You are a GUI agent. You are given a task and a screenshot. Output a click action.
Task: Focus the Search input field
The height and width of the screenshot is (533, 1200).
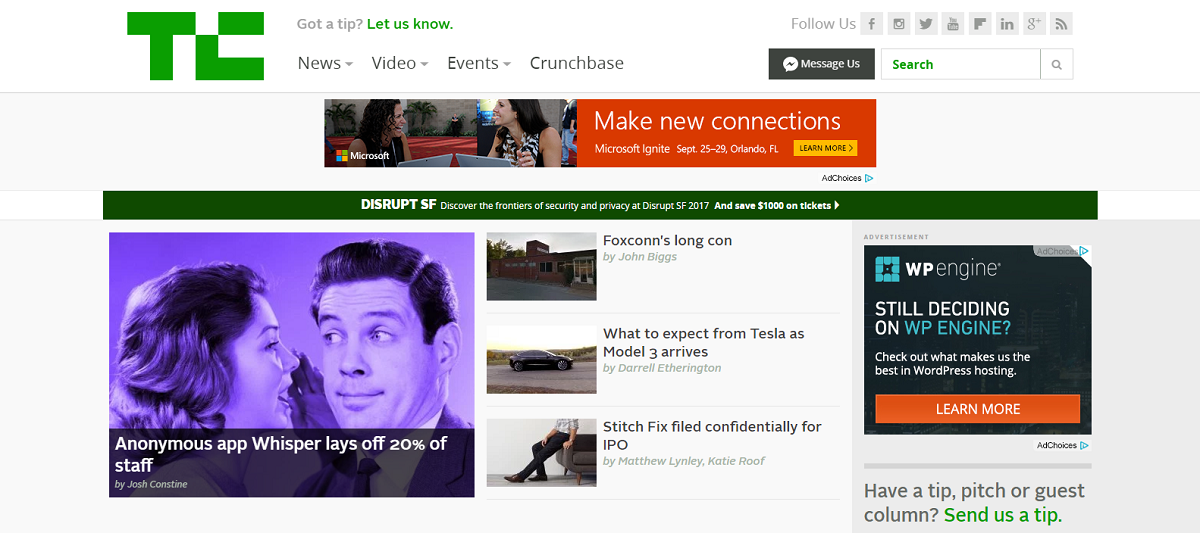coord(961,64)
